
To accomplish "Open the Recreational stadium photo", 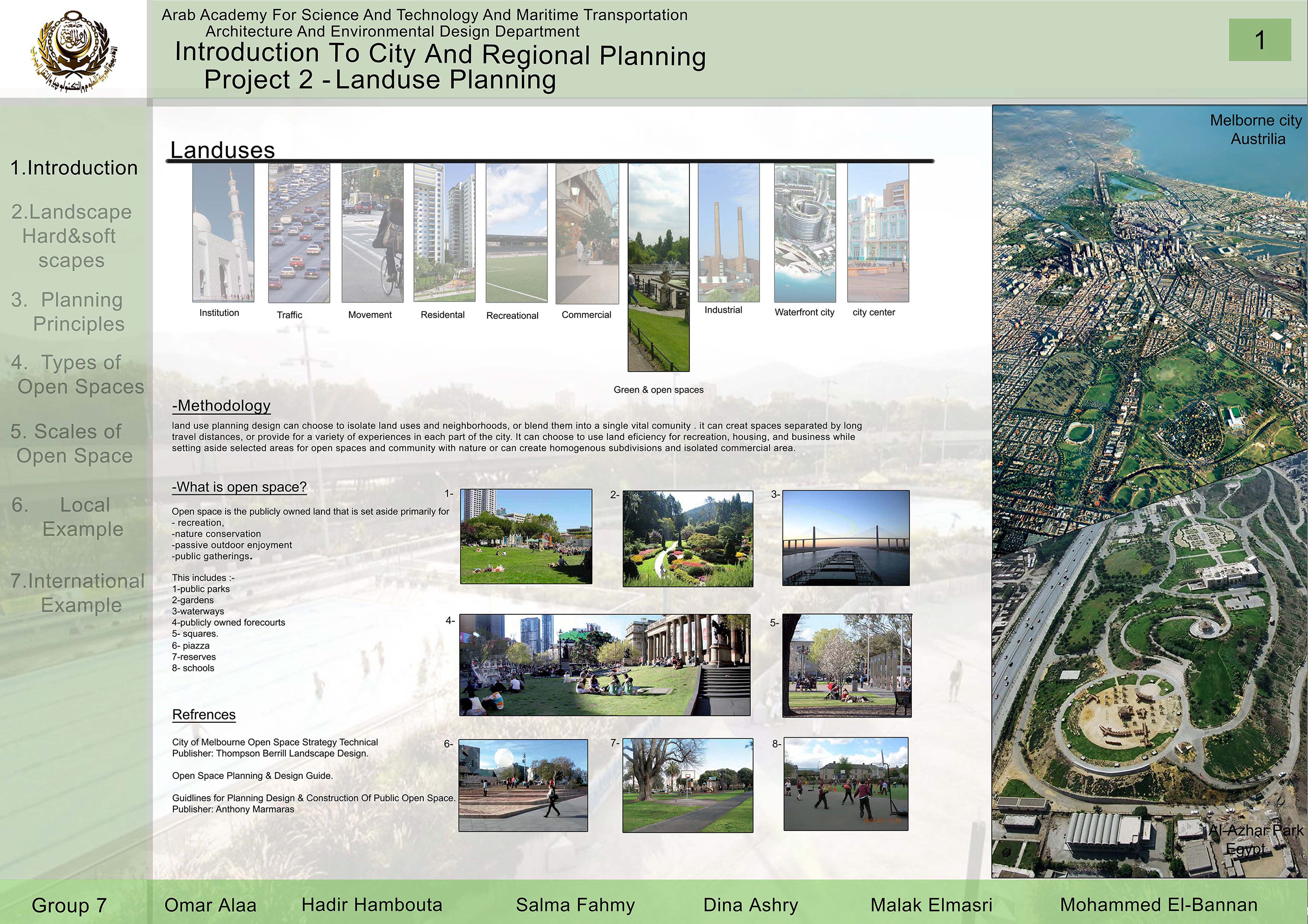I will [517, 233].
